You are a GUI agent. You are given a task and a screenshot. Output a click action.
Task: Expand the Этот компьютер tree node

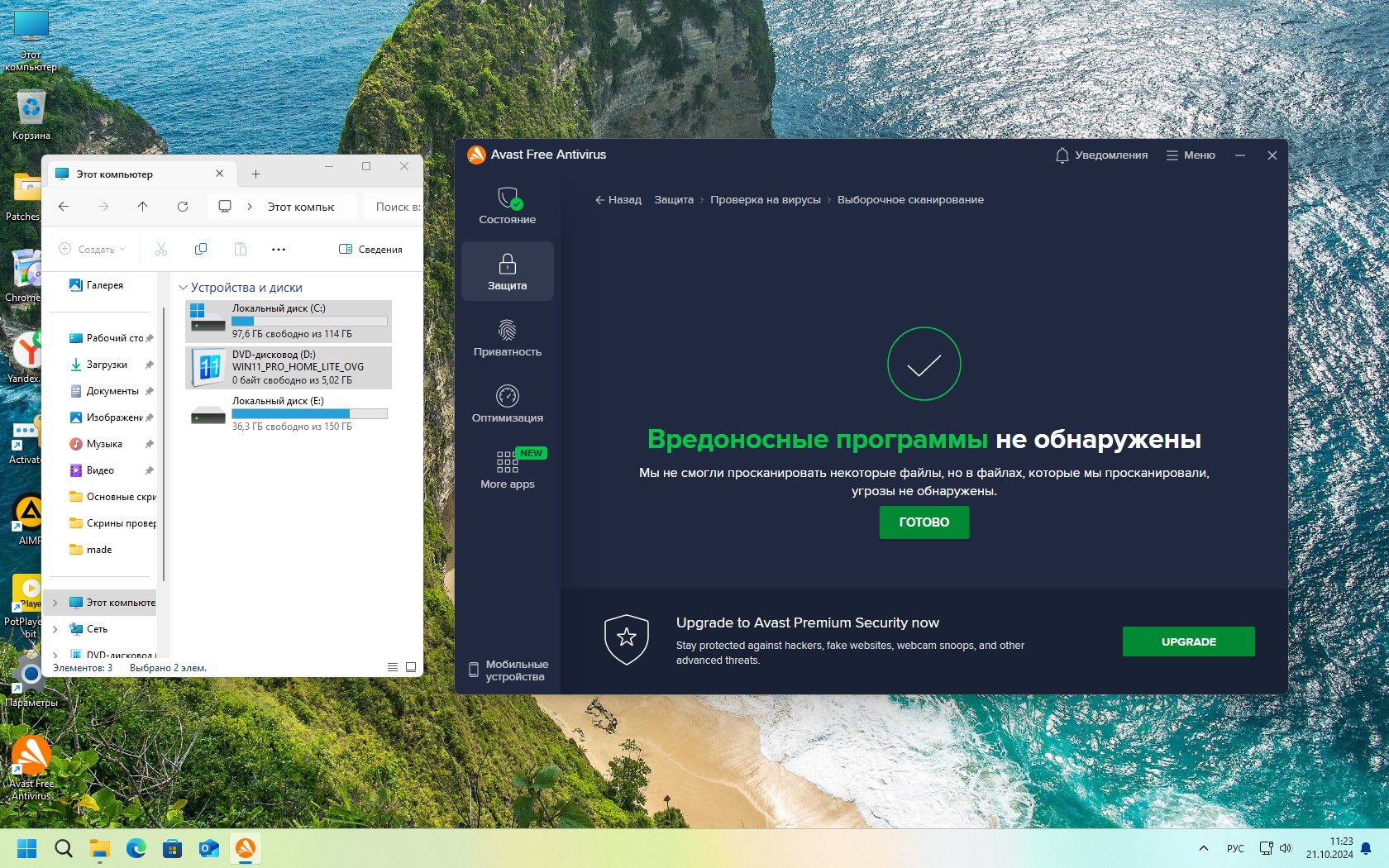click(x=55, y=603)
